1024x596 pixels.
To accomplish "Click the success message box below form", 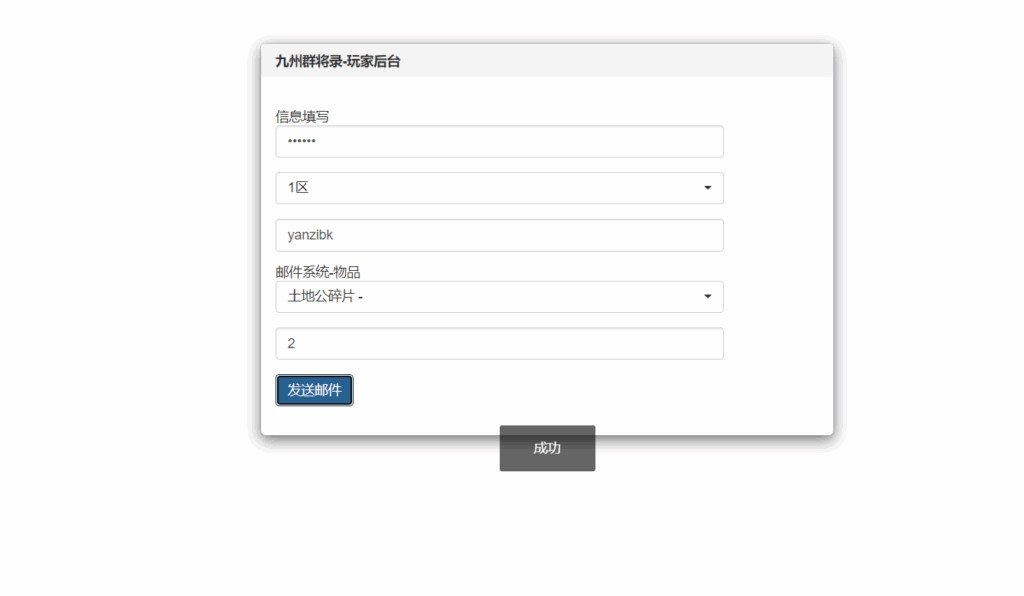I will coord(546,448).
